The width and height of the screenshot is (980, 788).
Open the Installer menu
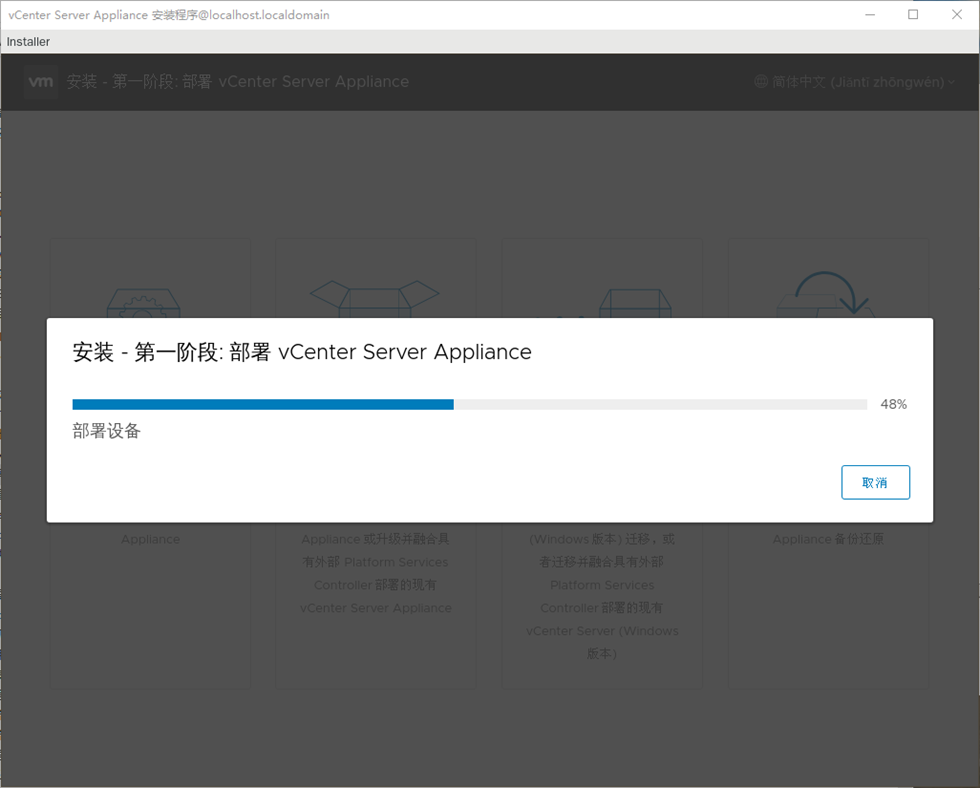click(x=28, y=42)
